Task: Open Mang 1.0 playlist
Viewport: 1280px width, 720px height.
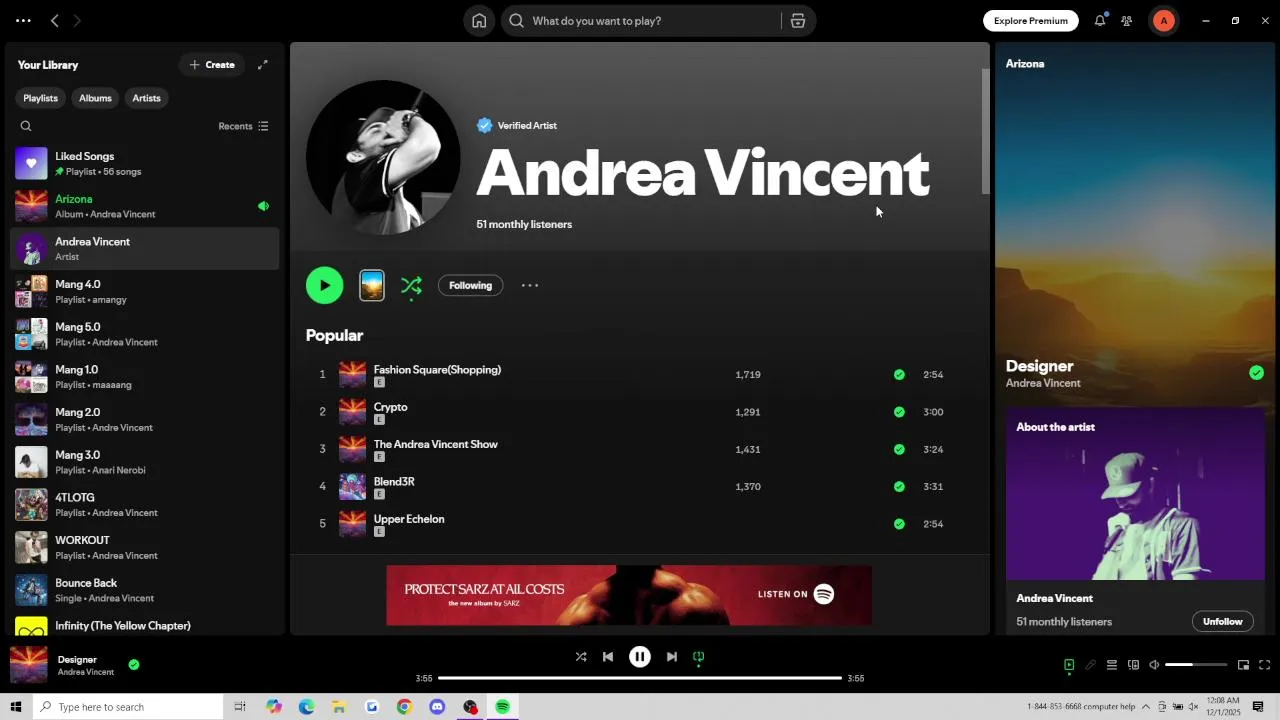Action: point(145,377)
